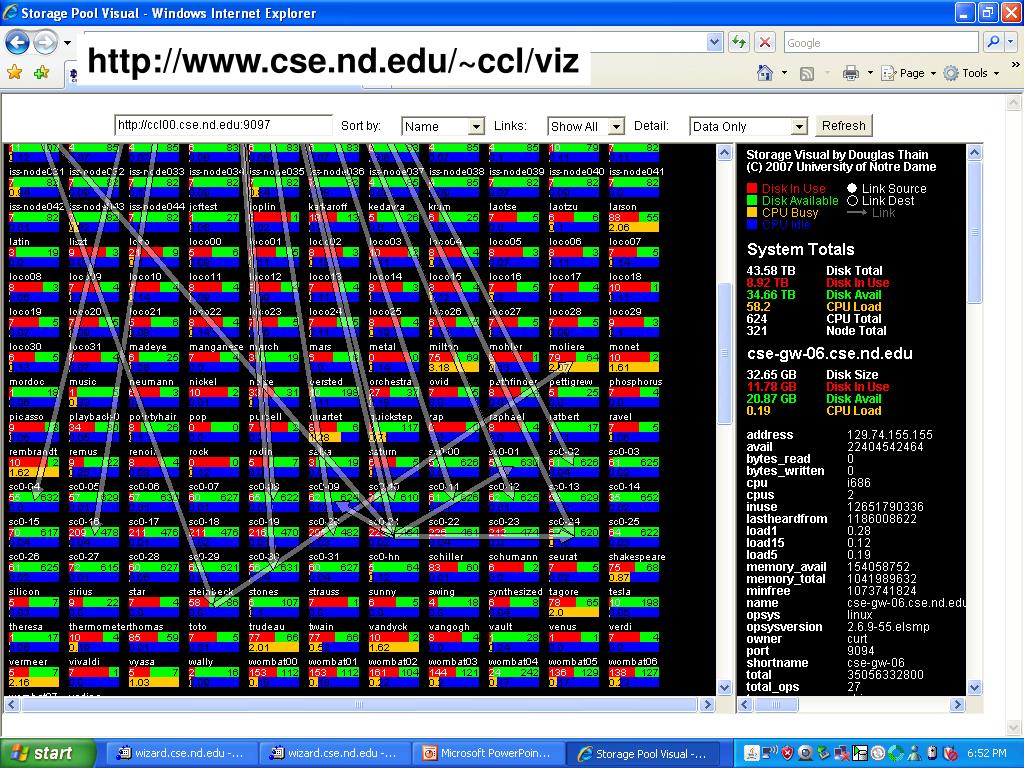Open the Page menu in toolbar
Viewport: 1024px width, 768px height.
point(908,73)
